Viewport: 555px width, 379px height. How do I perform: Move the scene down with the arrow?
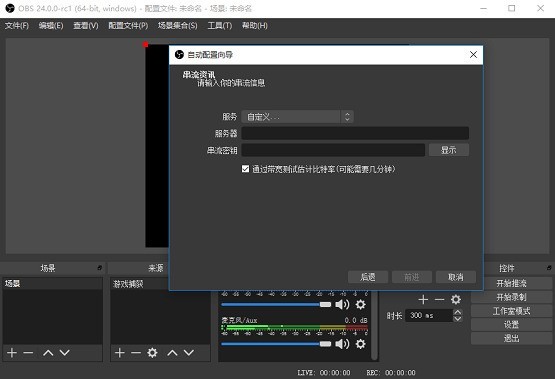tap(64, 352)
